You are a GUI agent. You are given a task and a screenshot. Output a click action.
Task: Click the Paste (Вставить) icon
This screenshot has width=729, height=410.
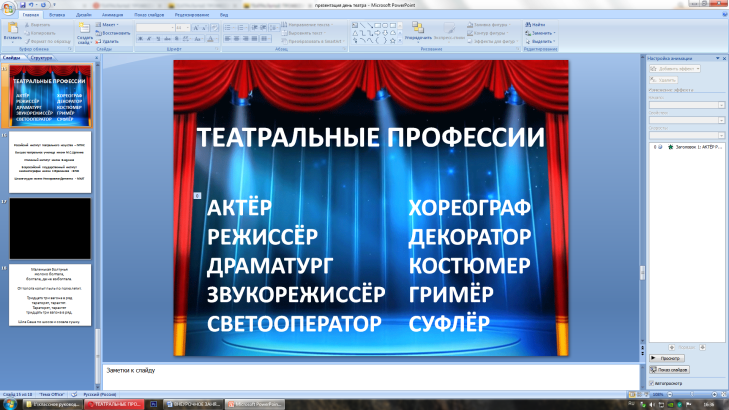pos(12,30)
